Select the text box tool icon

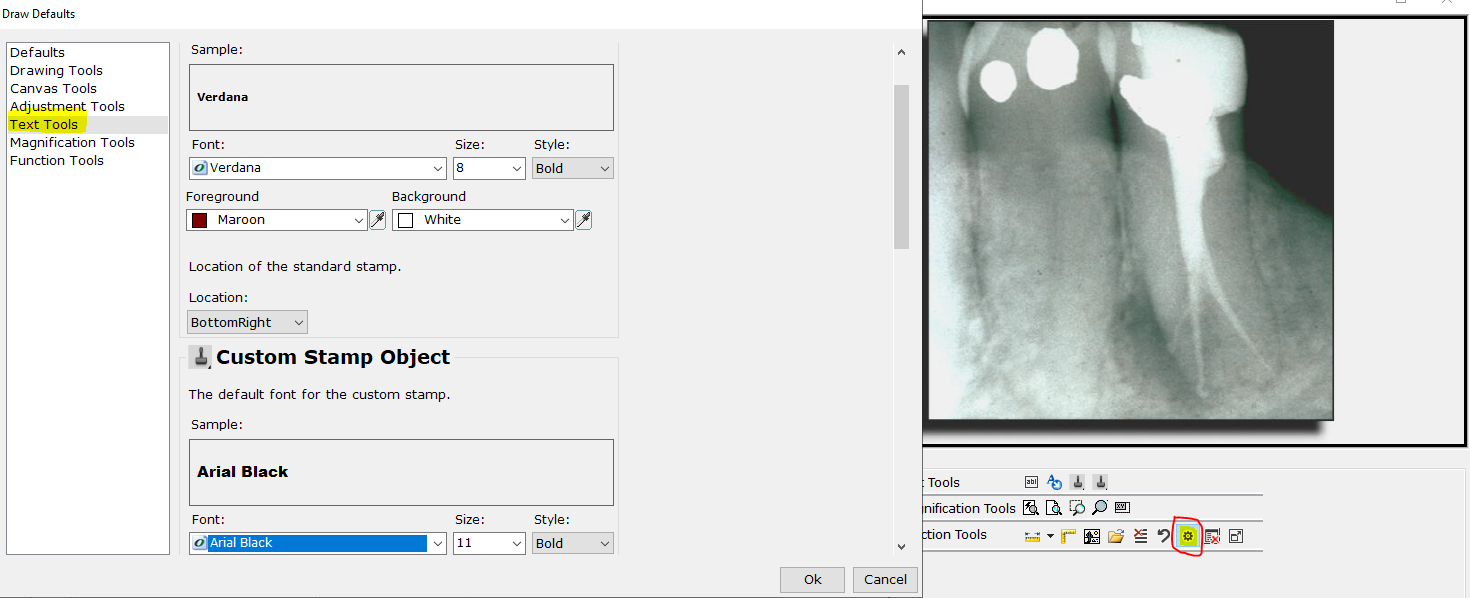1032,482
